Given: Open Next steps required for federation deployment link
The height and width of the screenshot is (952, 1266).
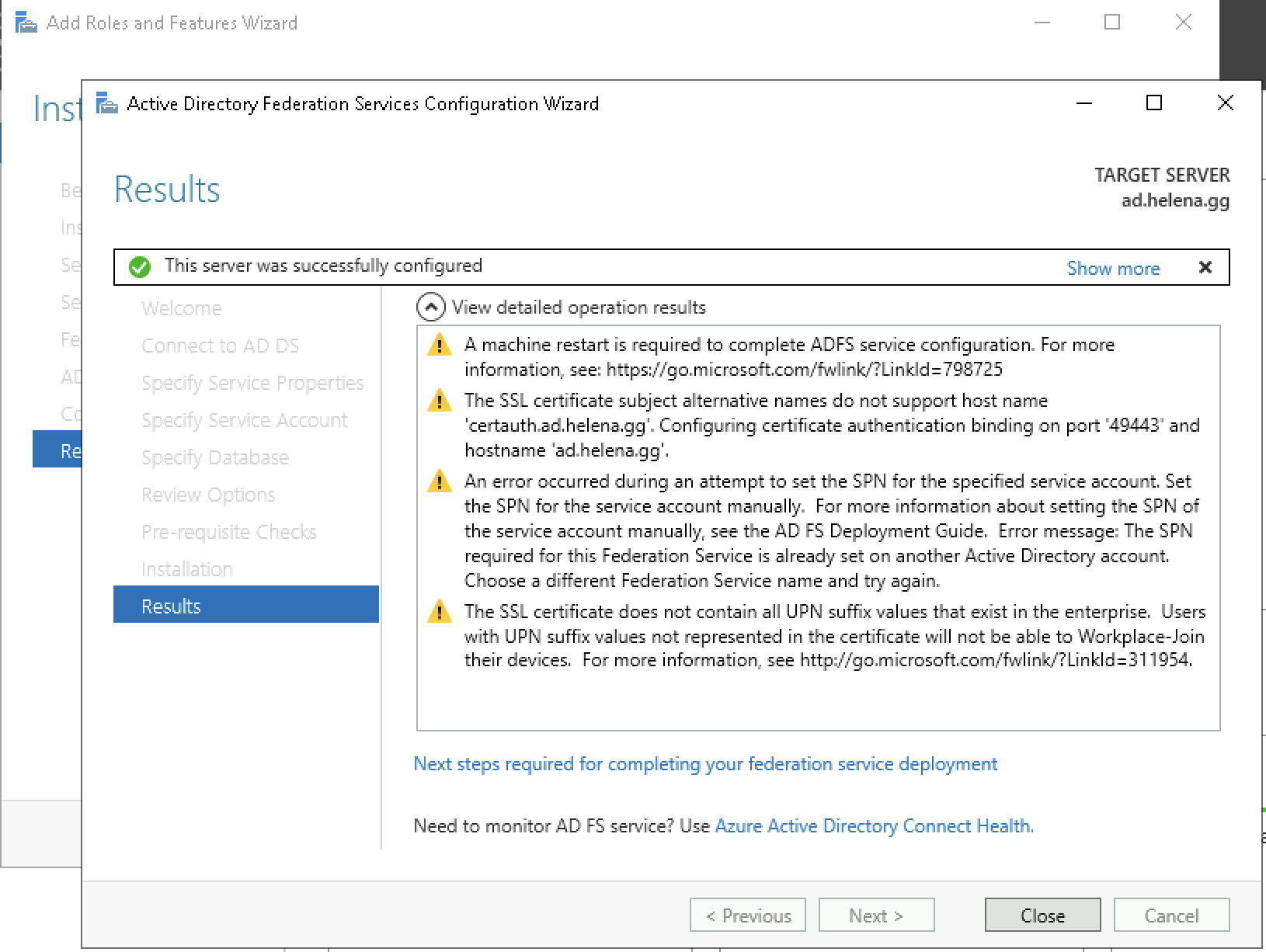Looking at the screenshot, I should 704,764.
